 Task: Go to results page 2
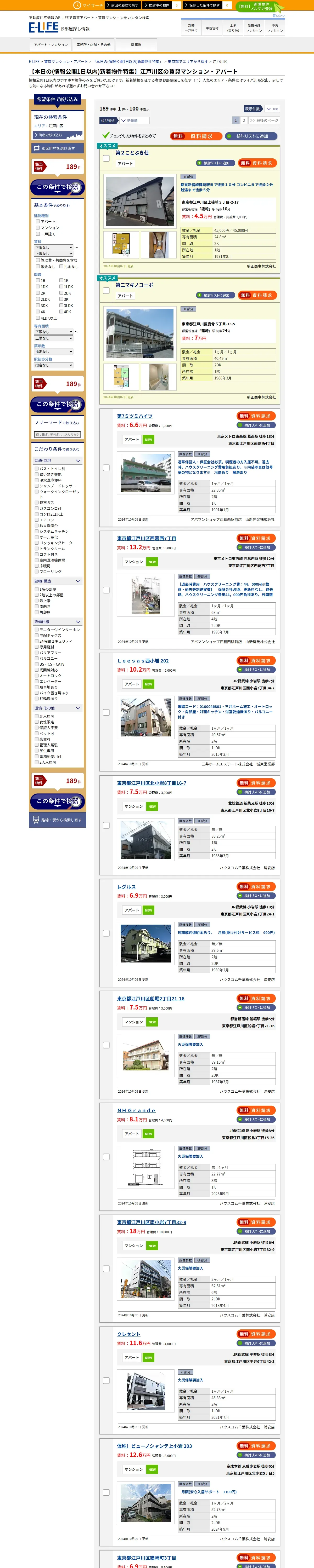(244, 120)
